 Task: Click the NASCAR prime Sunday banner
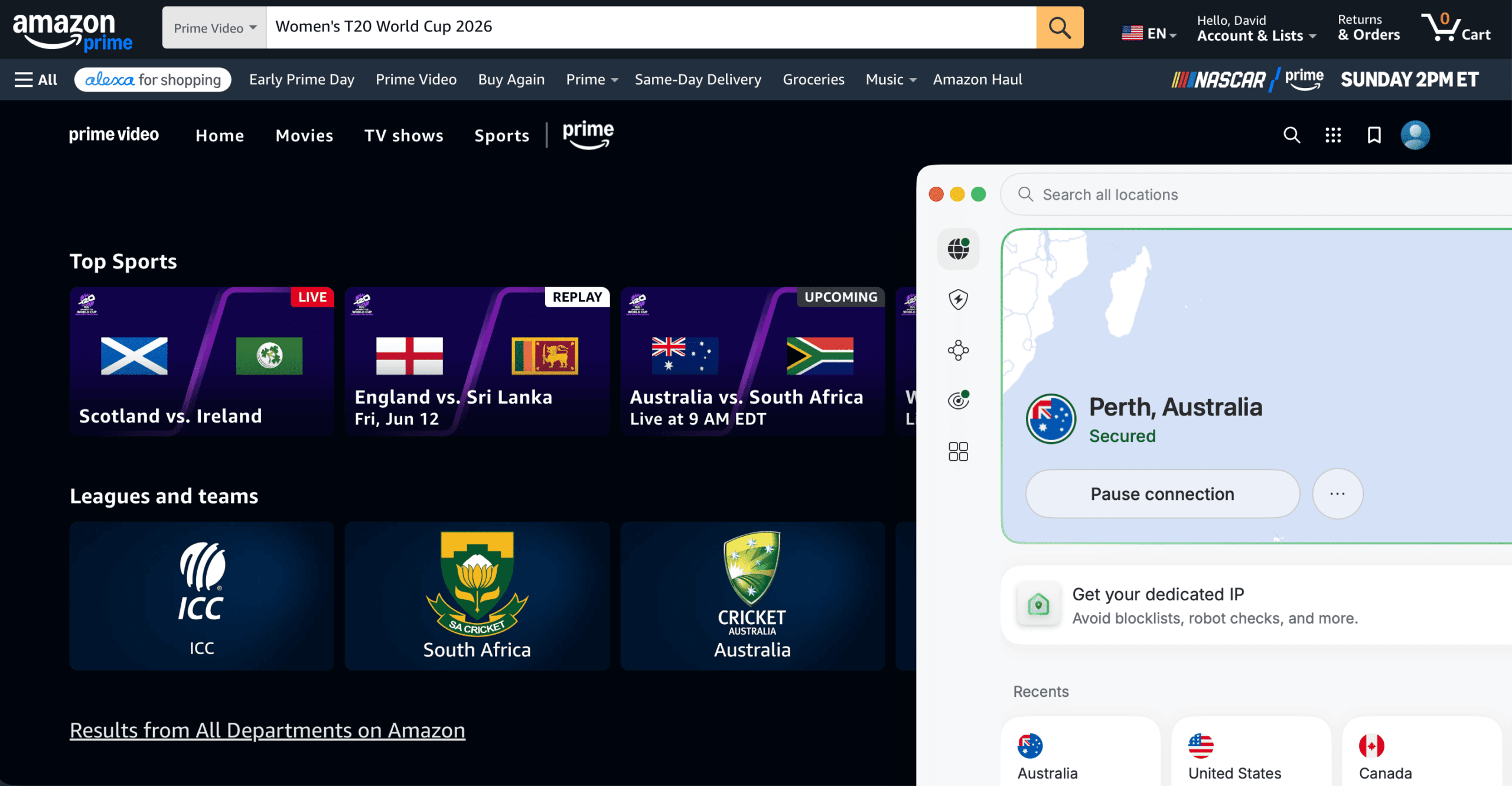click(1325, 79)
